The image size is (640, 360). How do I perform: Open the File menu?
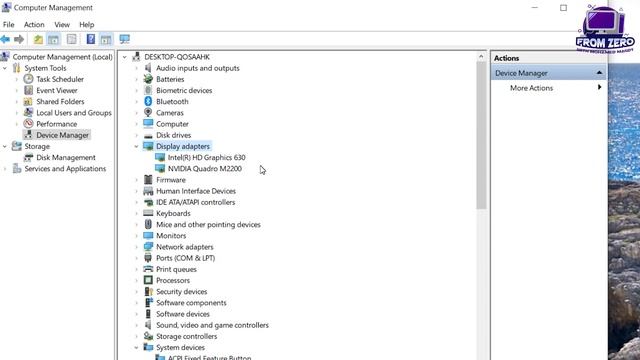(x=9, y=24)
